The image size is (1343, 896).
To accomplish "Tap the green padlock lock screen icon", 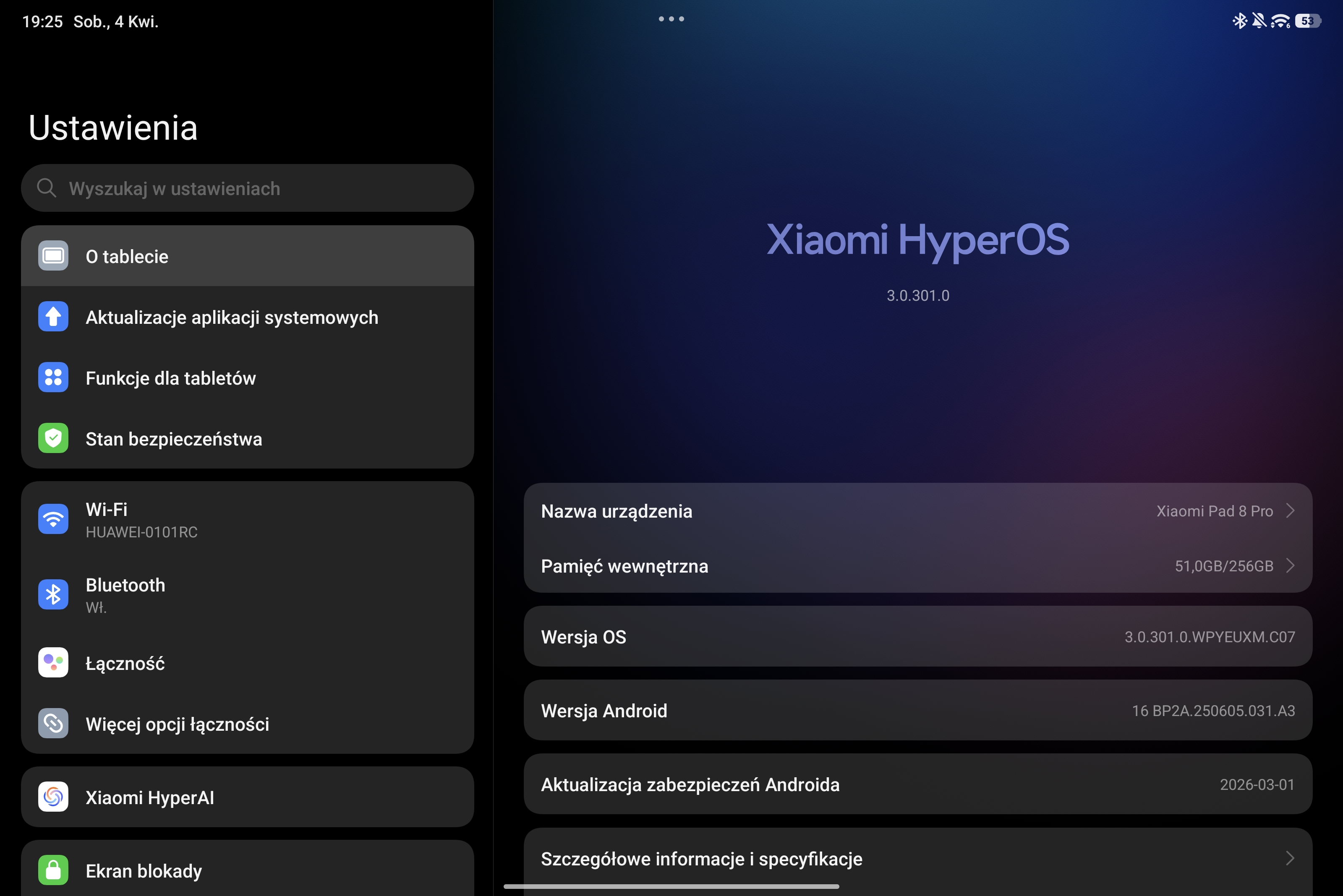I will [53, 870].
